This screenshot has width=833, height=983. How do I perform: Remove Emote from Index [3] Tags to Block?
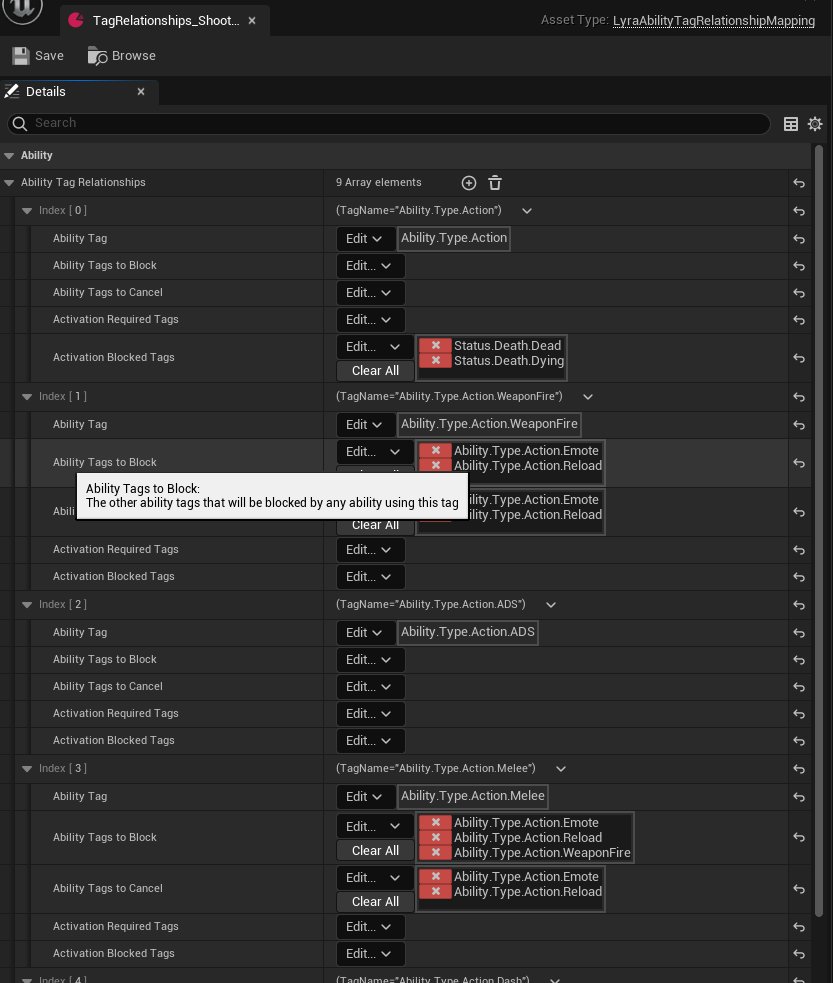coord(435,823)
